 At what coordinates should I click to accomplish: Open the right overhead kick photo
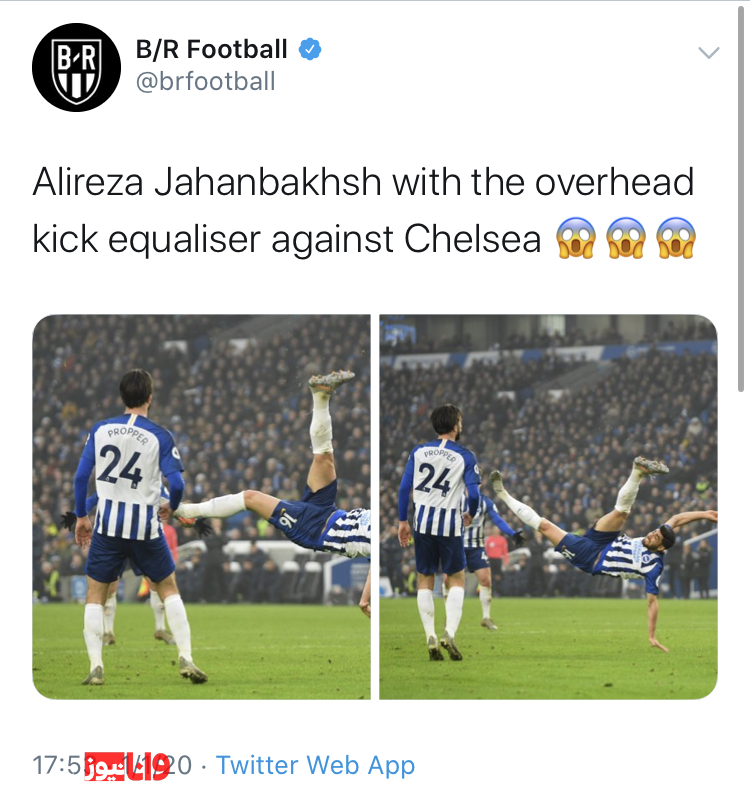548,507
